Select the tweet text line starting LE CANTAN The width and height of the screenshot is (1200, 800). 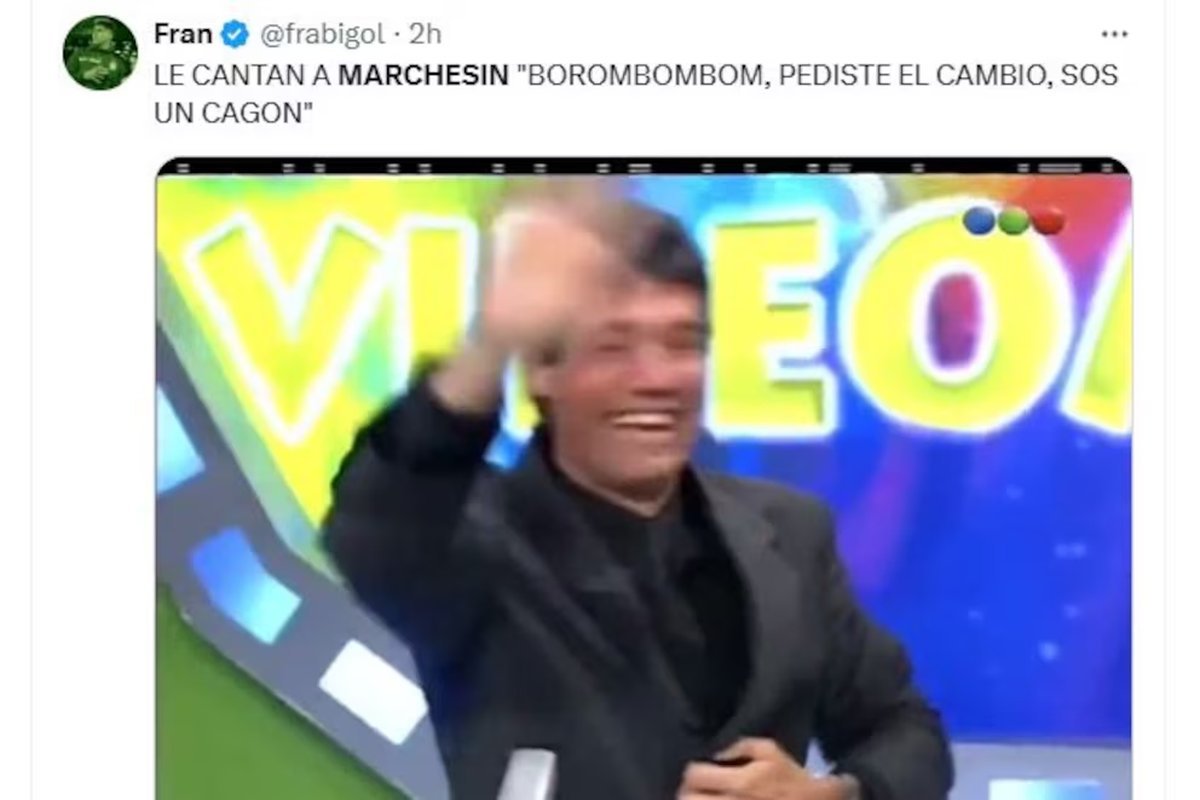pos(636,75)
